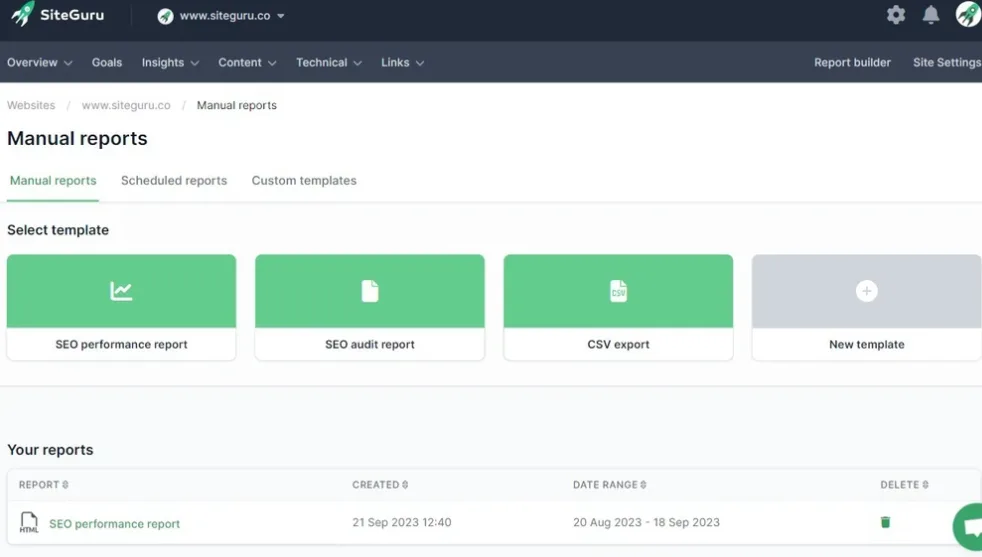Expand the Links menu
982x557 pixels.
coord(403,63)
